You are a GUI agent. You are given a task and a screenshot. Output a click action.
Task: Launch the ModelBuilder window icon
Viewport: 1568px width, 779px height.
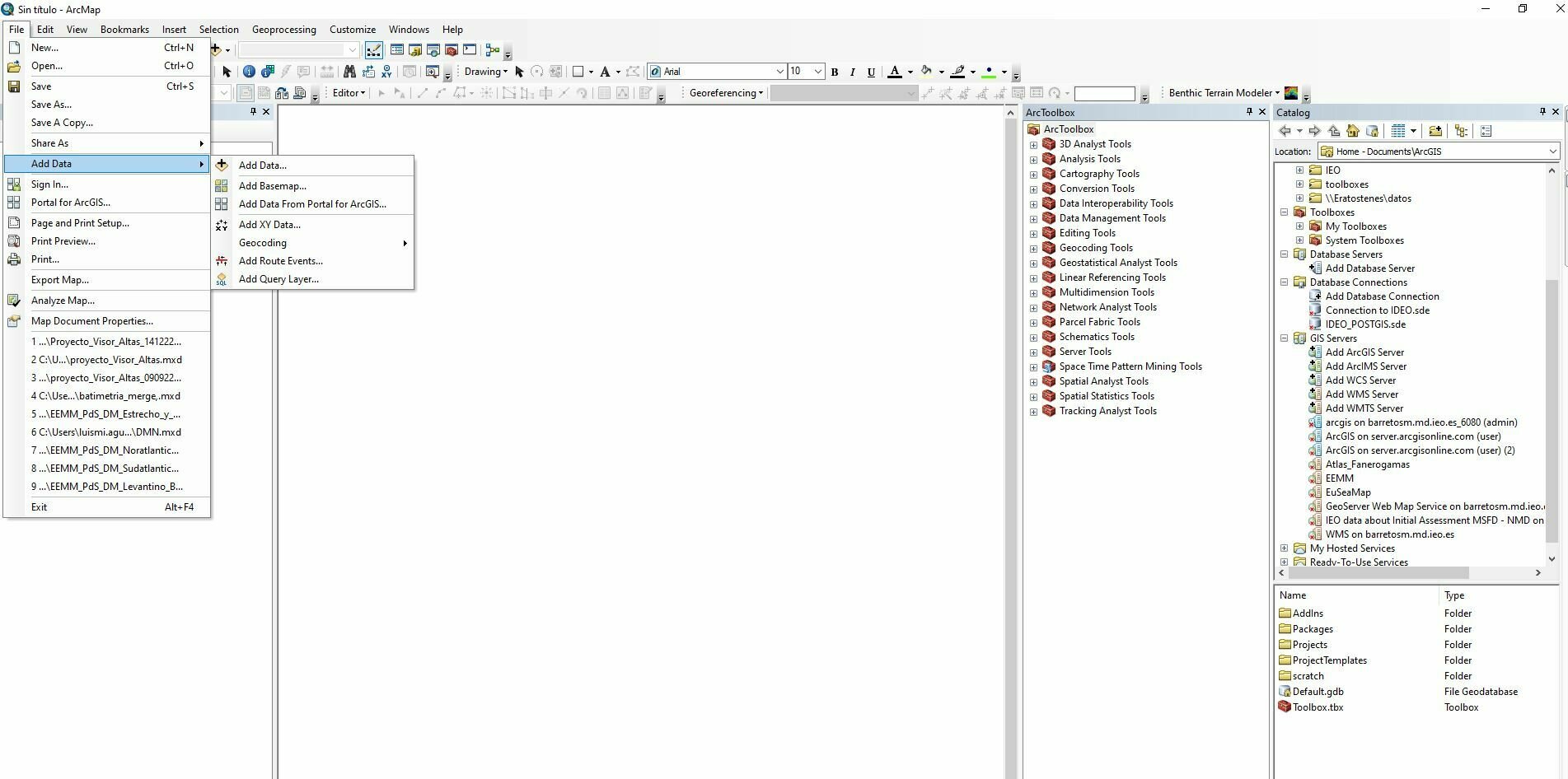pyautogui.click(x=493, y=50)
